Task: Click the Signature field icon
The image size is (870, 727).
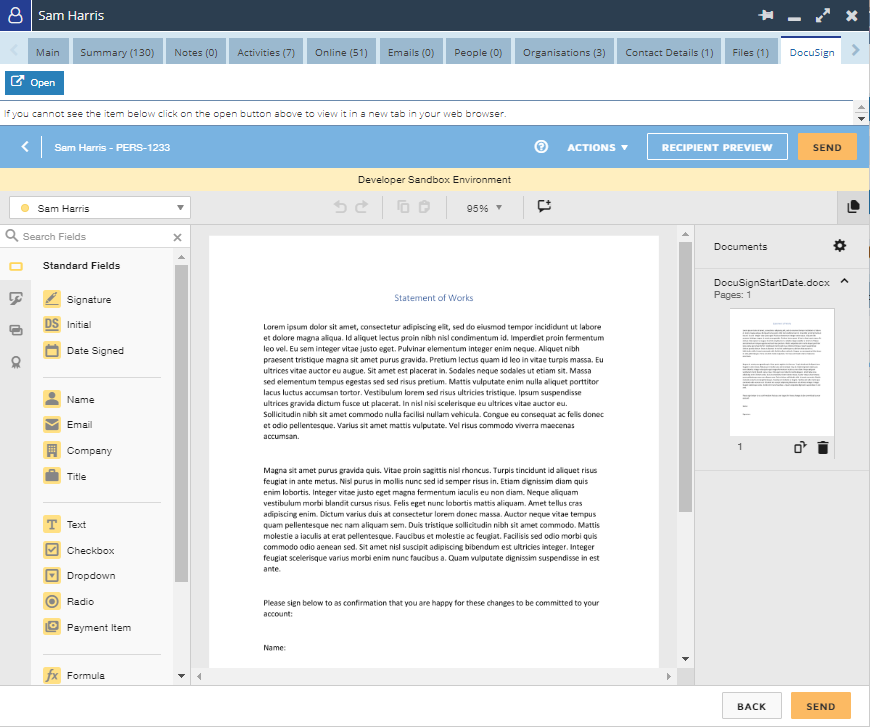Action: pyautogui.click(x=52, y=299)
